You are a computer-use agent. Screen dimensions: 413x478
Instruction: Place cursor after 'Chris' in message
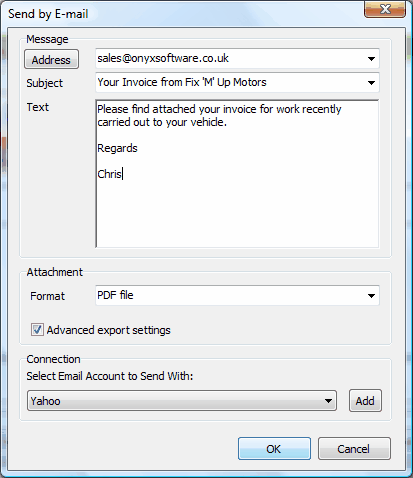(123, 174)
